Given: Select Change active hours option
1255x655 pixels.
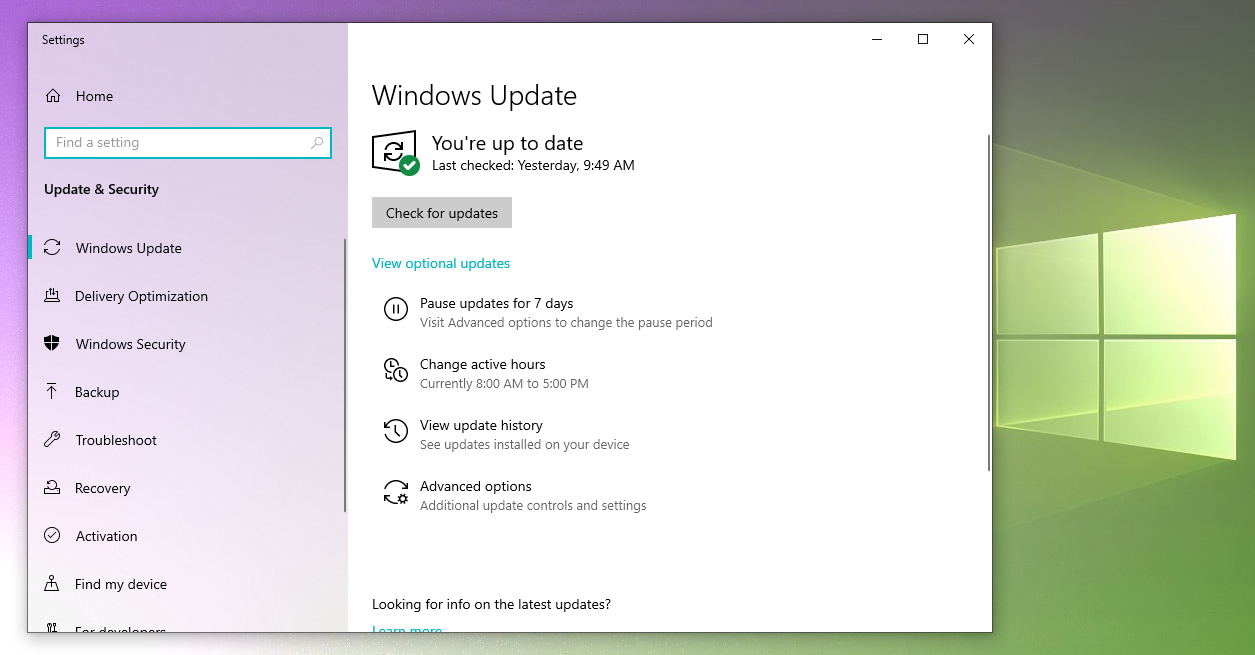Looking at the screenshot, I should (x=482, y=365).
